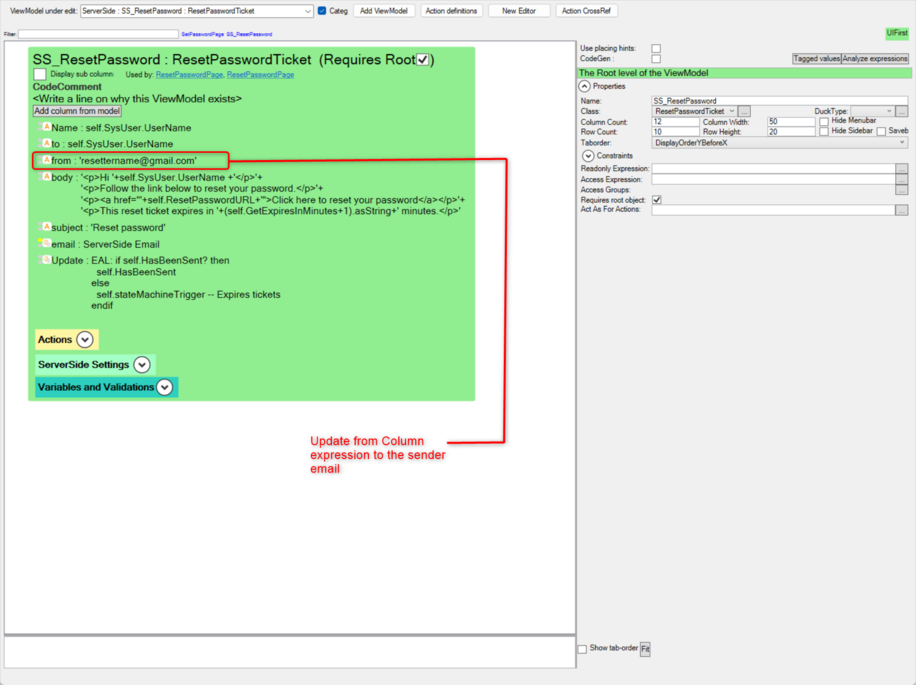
Task: Expand the ServerSide Settings section
Action: [141, 364]
